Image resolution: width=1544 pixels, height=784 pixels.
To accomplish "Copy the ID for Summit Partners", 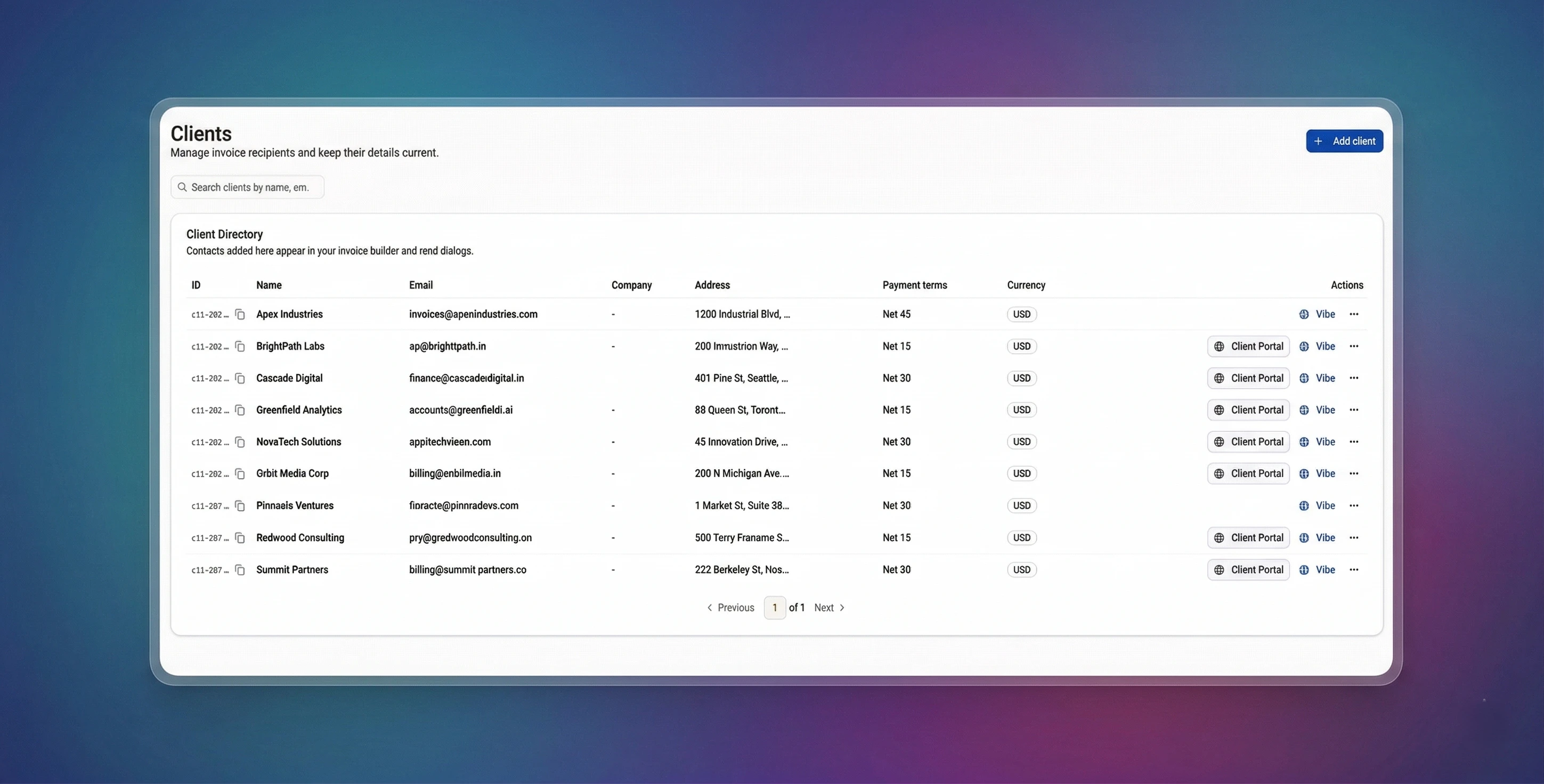I will [240, 570].
